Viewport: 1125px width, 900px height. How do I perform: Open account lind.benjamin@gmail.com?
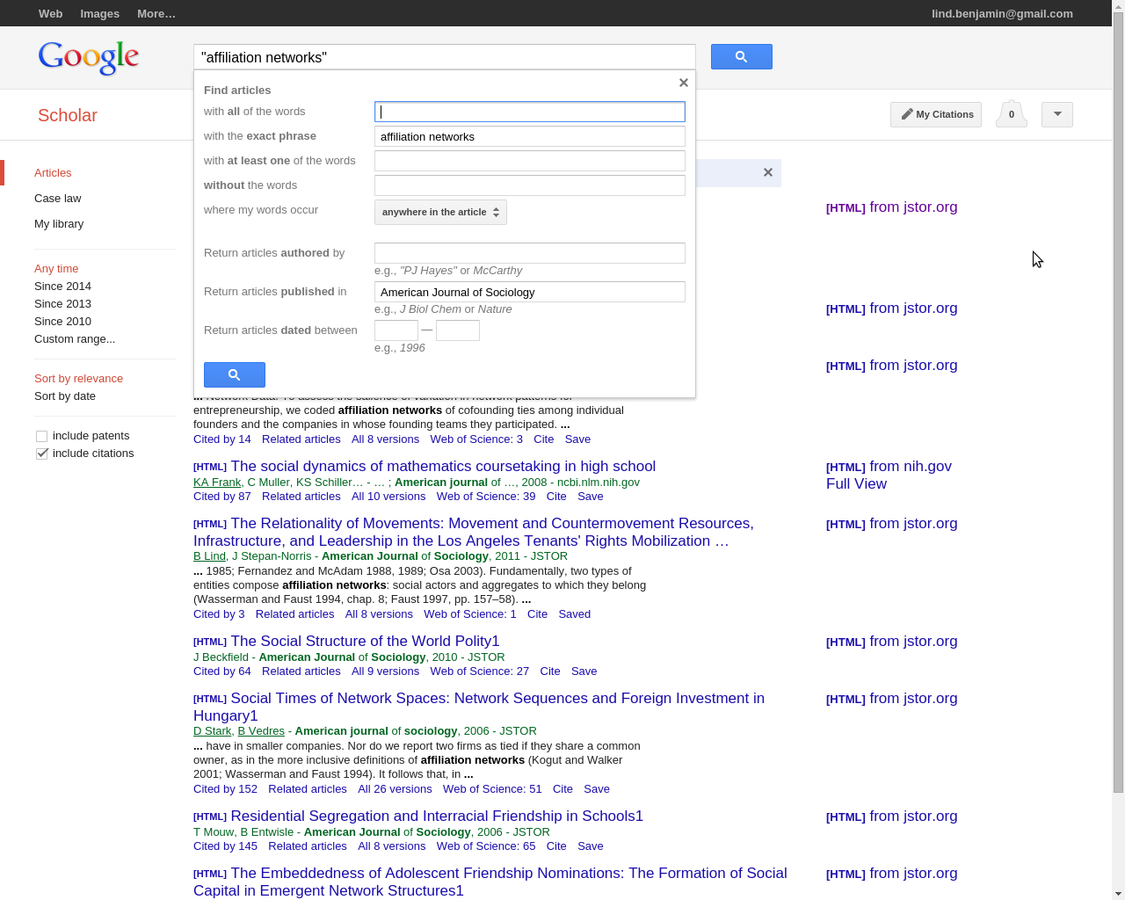tap(1002, 14)
